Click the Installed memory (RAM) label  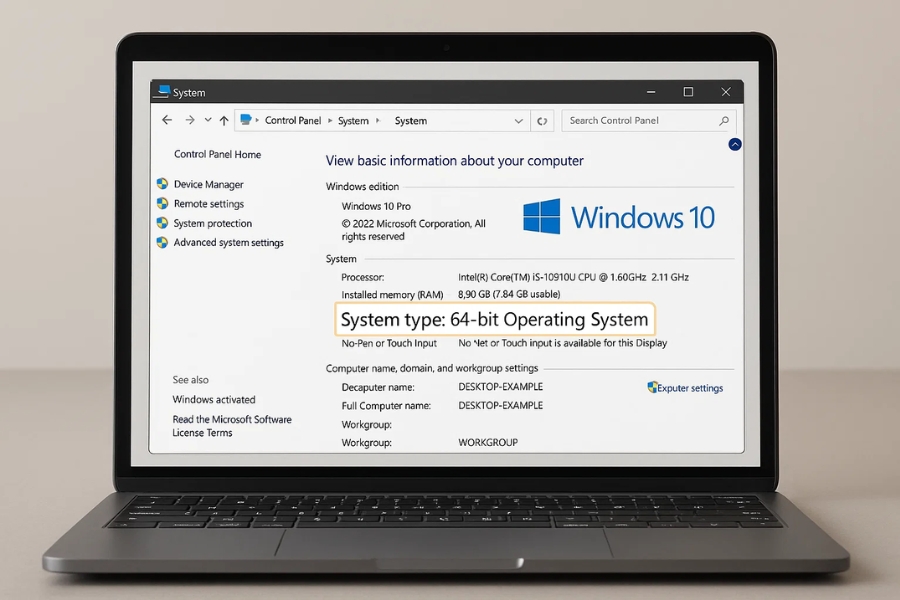tap(392, 295)
